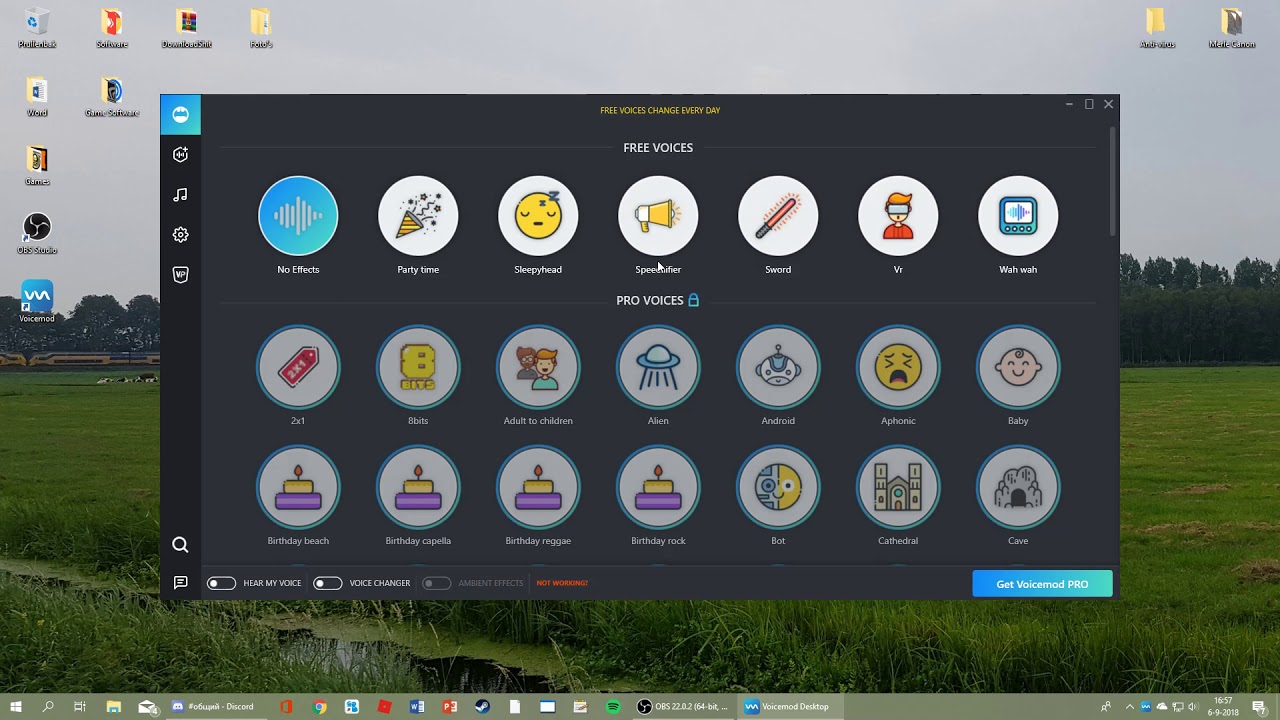Open the Games desktop shortcut
This screenshot has height=720, width=1280.
[x=37, y=166]
